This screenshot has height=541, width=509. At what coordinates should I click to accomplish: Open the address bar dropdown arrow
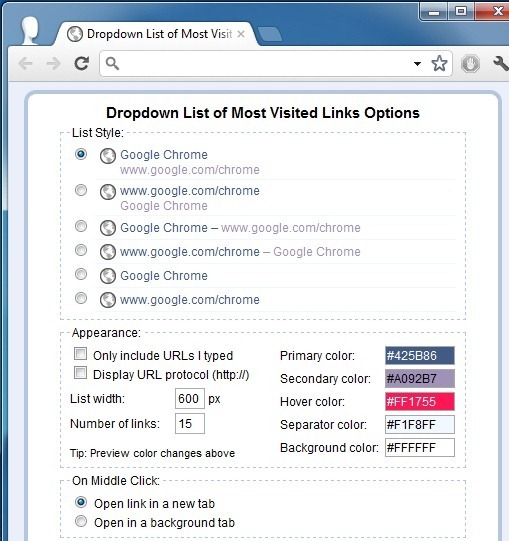pyautogui.click(x=417, y=64)
